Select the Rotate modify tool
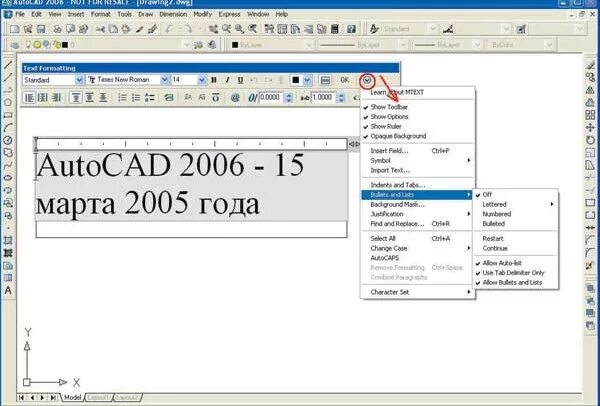The width and height of the screenshot is (600, 406). [x=590, y=140]
